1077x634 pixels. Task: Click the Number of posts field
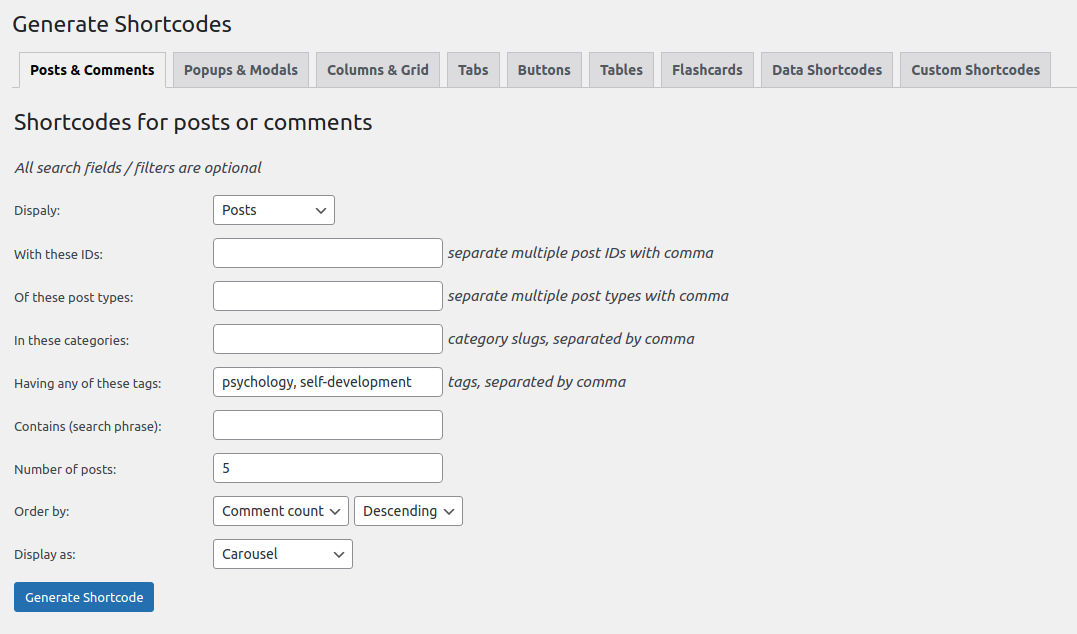[327, 468]
